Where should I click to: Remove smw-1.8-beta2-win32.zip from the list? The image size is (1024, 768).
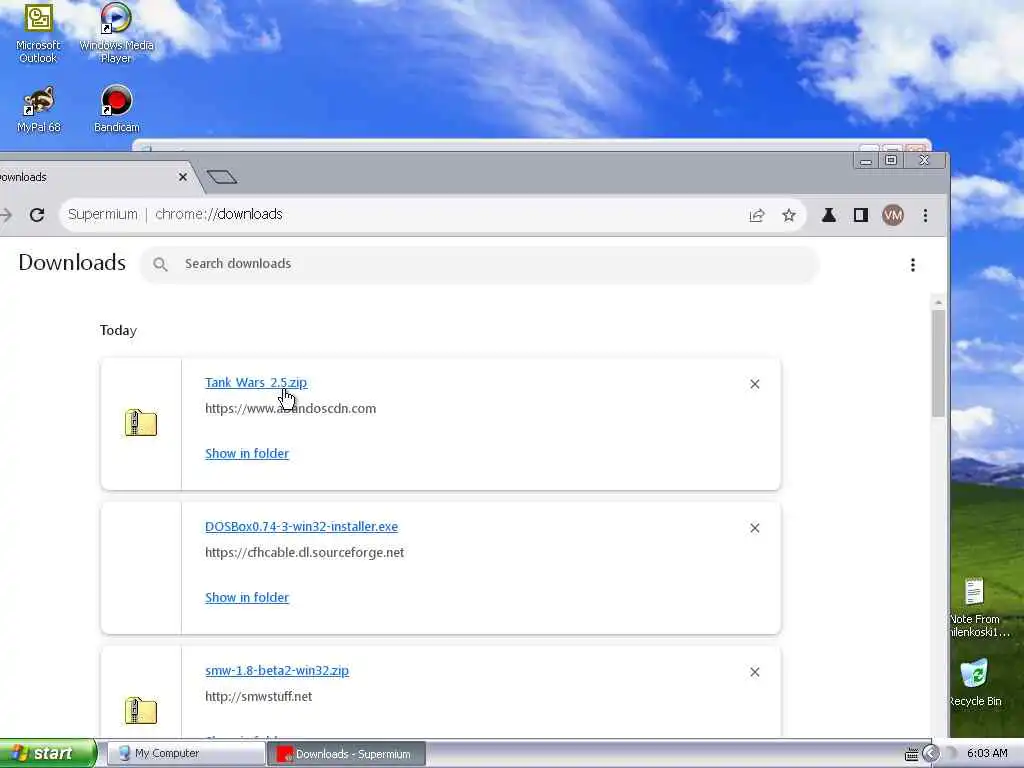point(755,672)
